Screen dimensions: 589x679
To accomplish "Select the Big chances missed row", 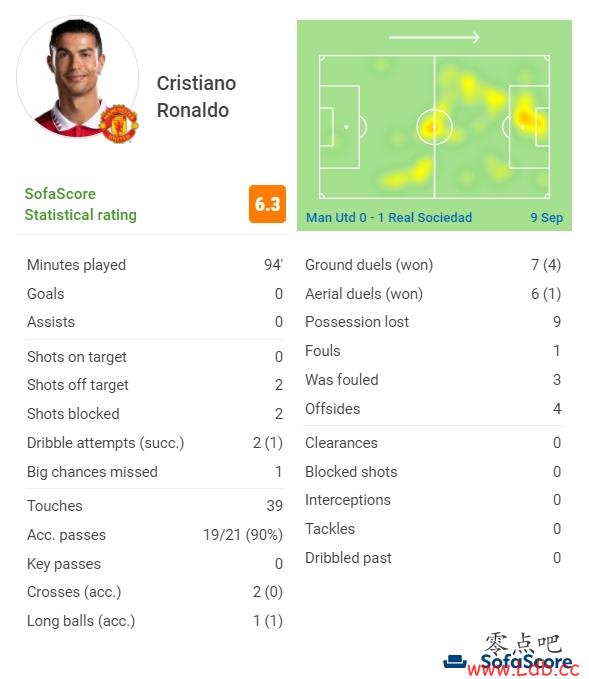I will pos(155,472).
